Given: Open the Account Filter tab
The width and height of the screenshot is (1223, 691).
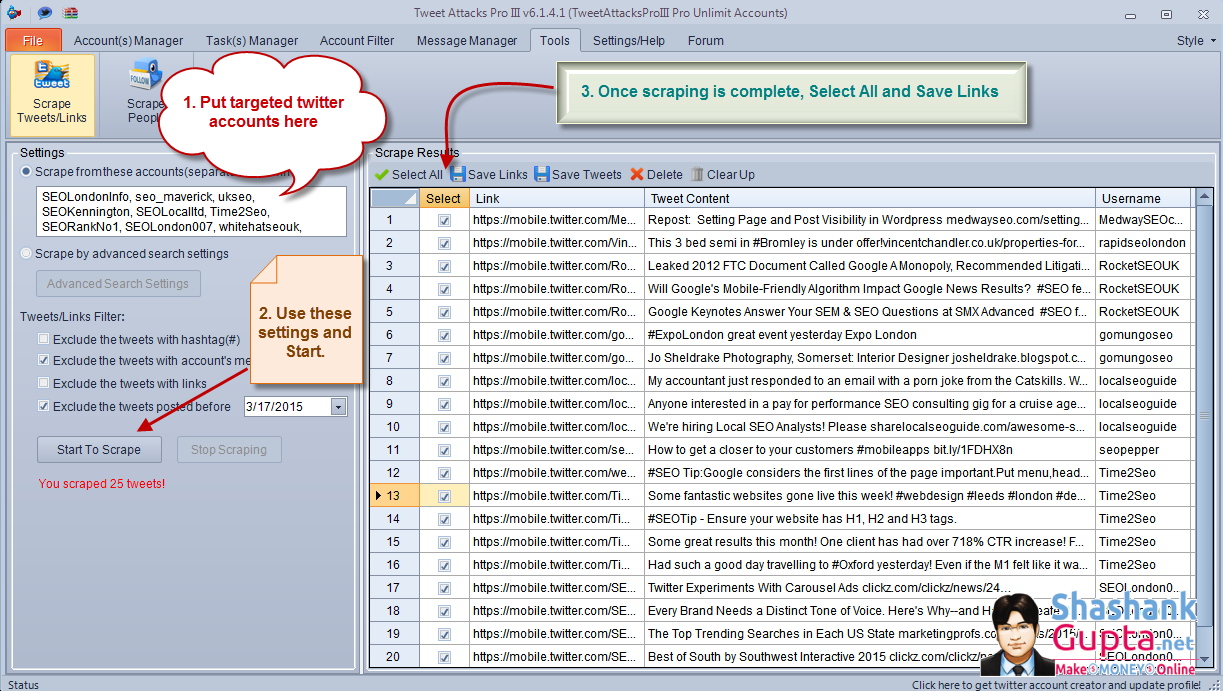Looking at the screenshot, I should (357, 41).
